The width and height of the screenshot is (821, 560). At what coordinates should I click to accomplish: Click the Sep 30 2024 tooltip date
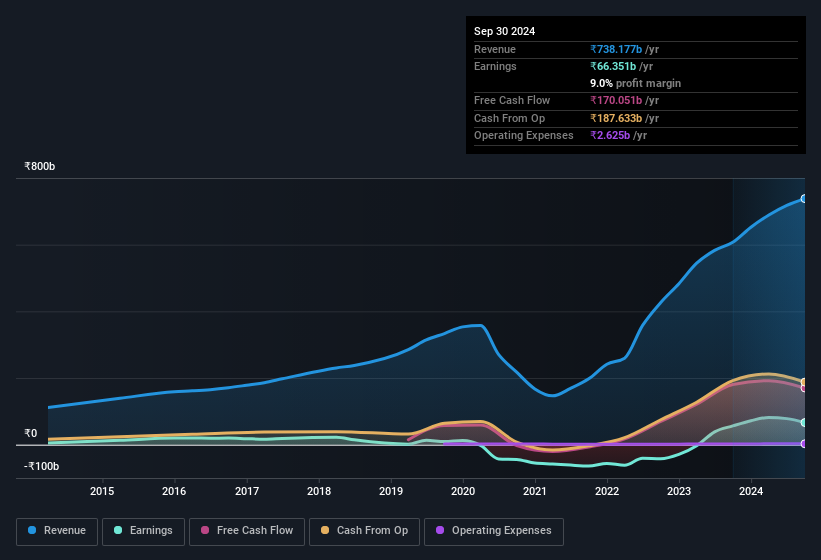coord(504,31)
